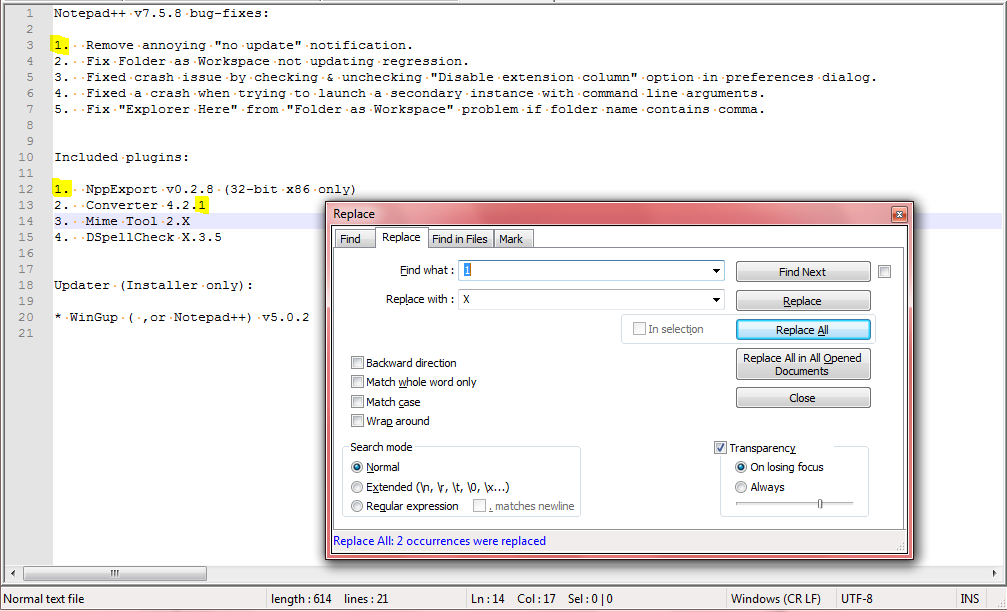Click line number 14 in the margin
This screenshot has height=612, width=1007.
pyautogui.click(x=26, y=221)
